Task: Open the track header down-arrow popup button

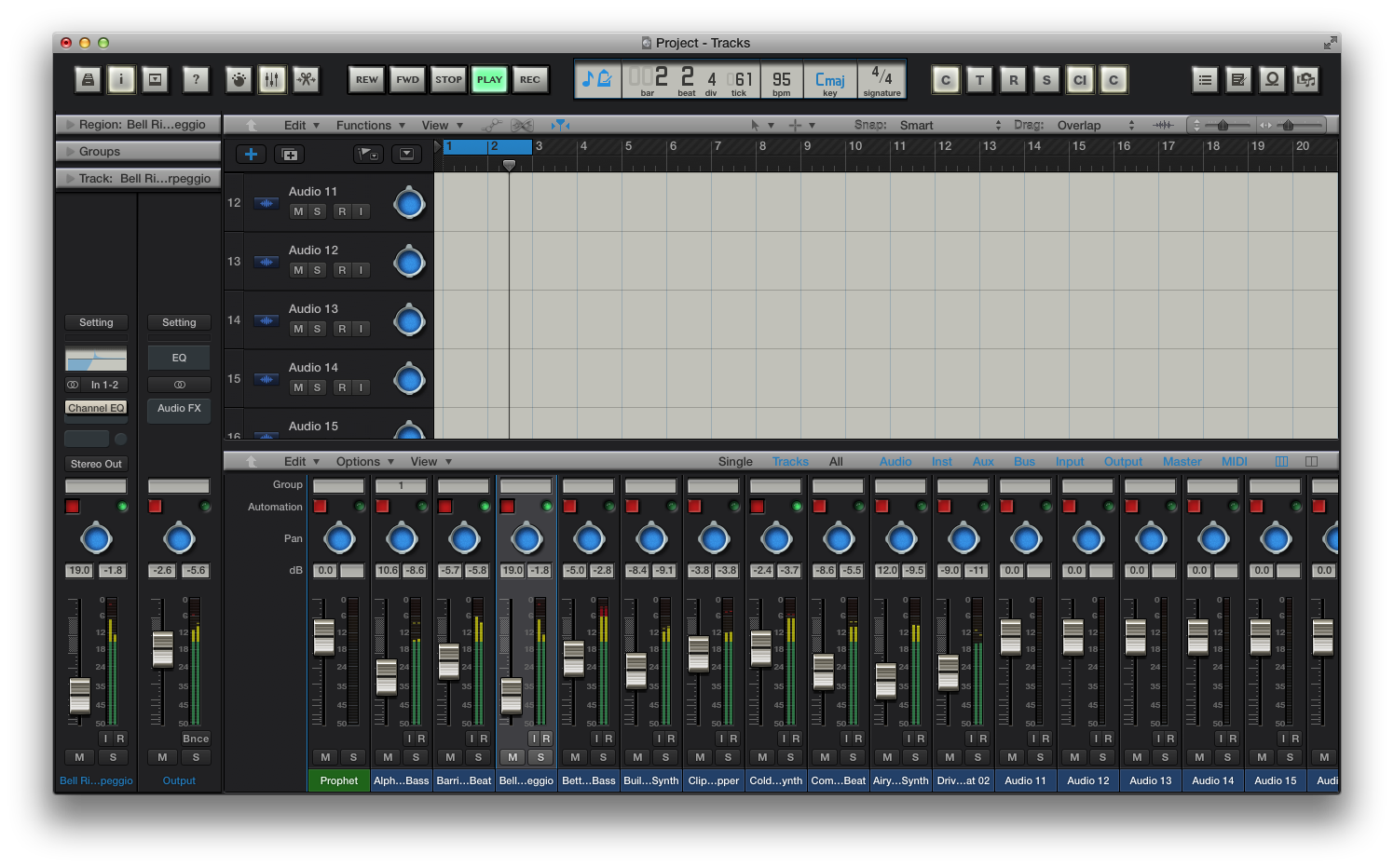Action: [406, 155]
